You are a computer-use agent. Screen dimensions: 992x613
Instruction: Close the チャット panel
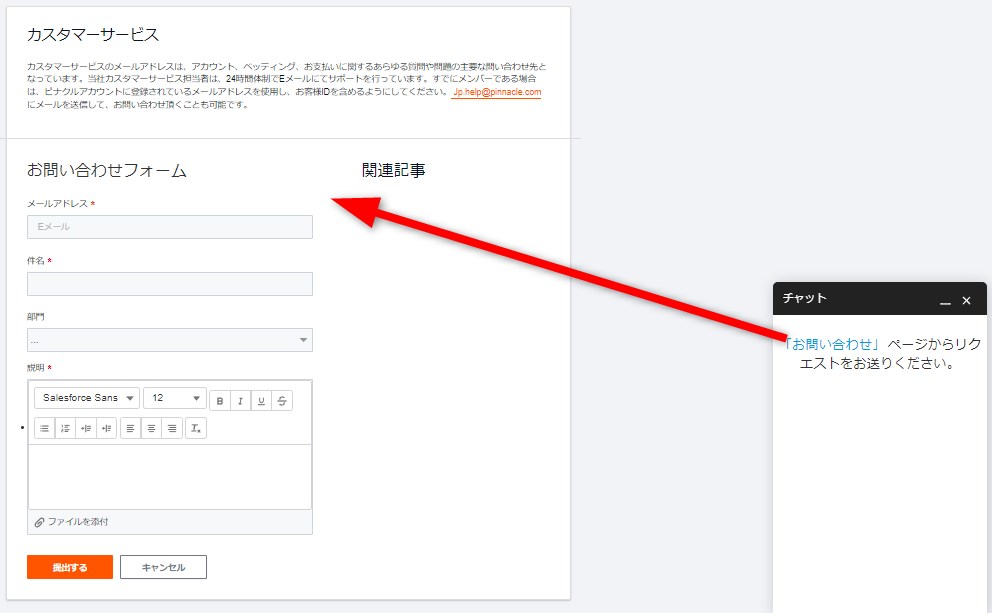pos(966,301)
